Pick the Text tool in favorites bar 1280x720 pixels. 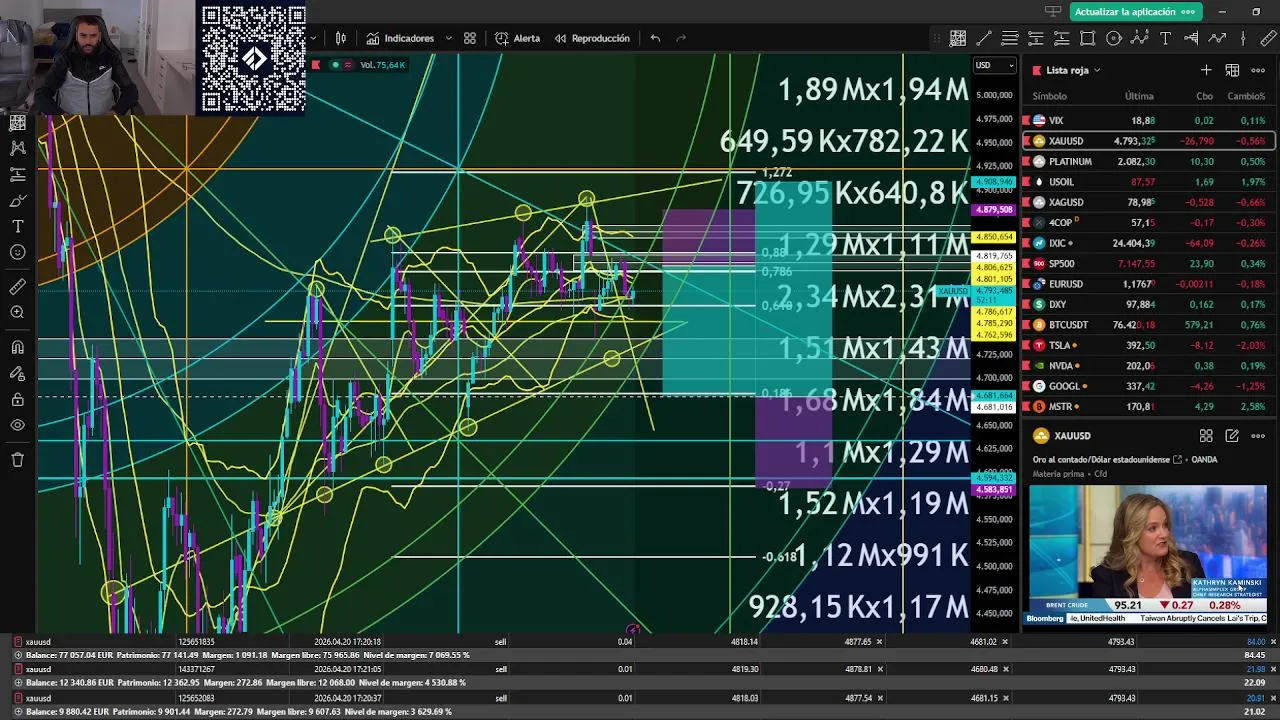point(1166,38)
